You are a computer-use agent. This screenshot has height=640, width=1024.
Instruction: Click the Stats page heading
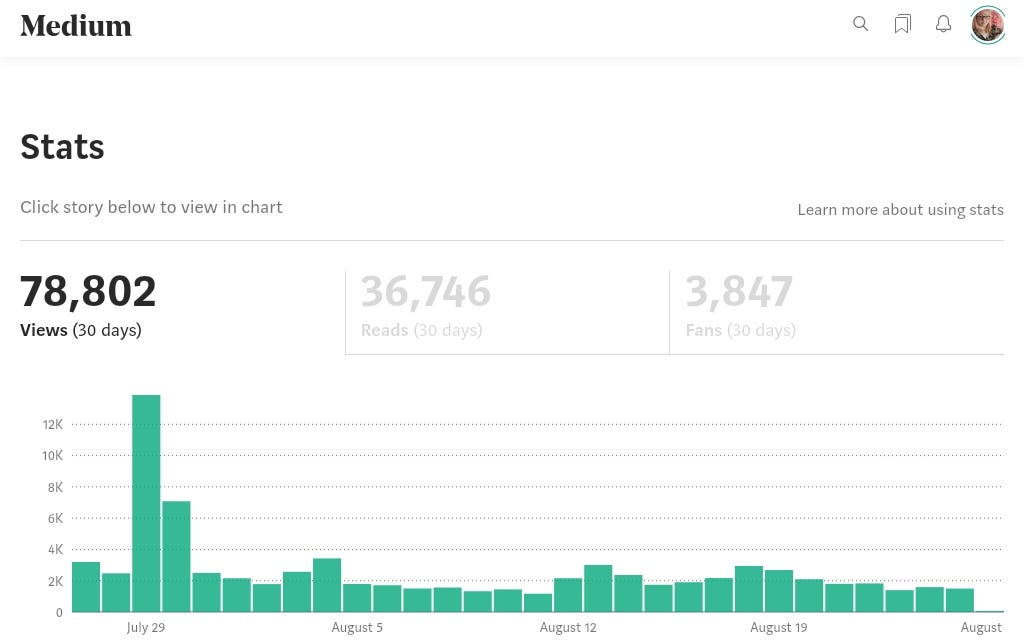click(62, 146)
